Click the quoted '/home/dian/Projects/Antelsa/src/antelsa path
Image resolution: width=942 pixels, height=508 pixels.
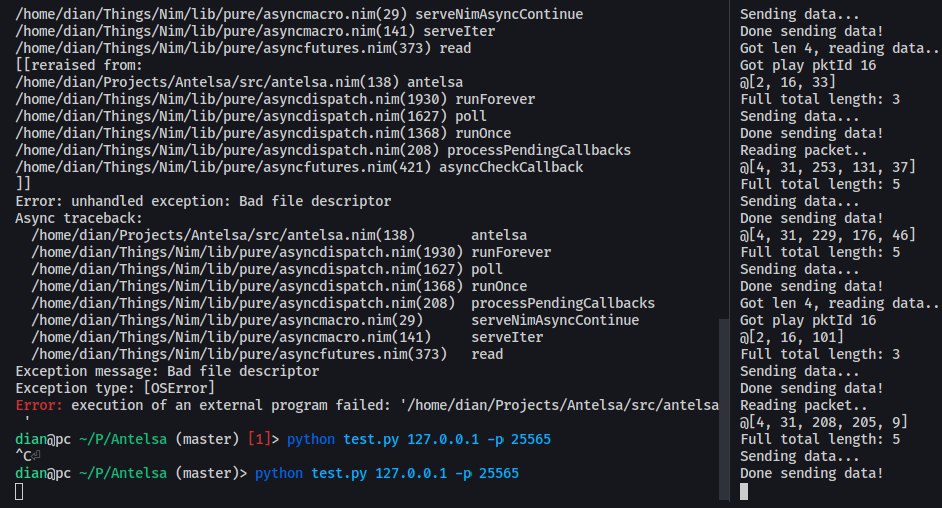tap(559, 405)
